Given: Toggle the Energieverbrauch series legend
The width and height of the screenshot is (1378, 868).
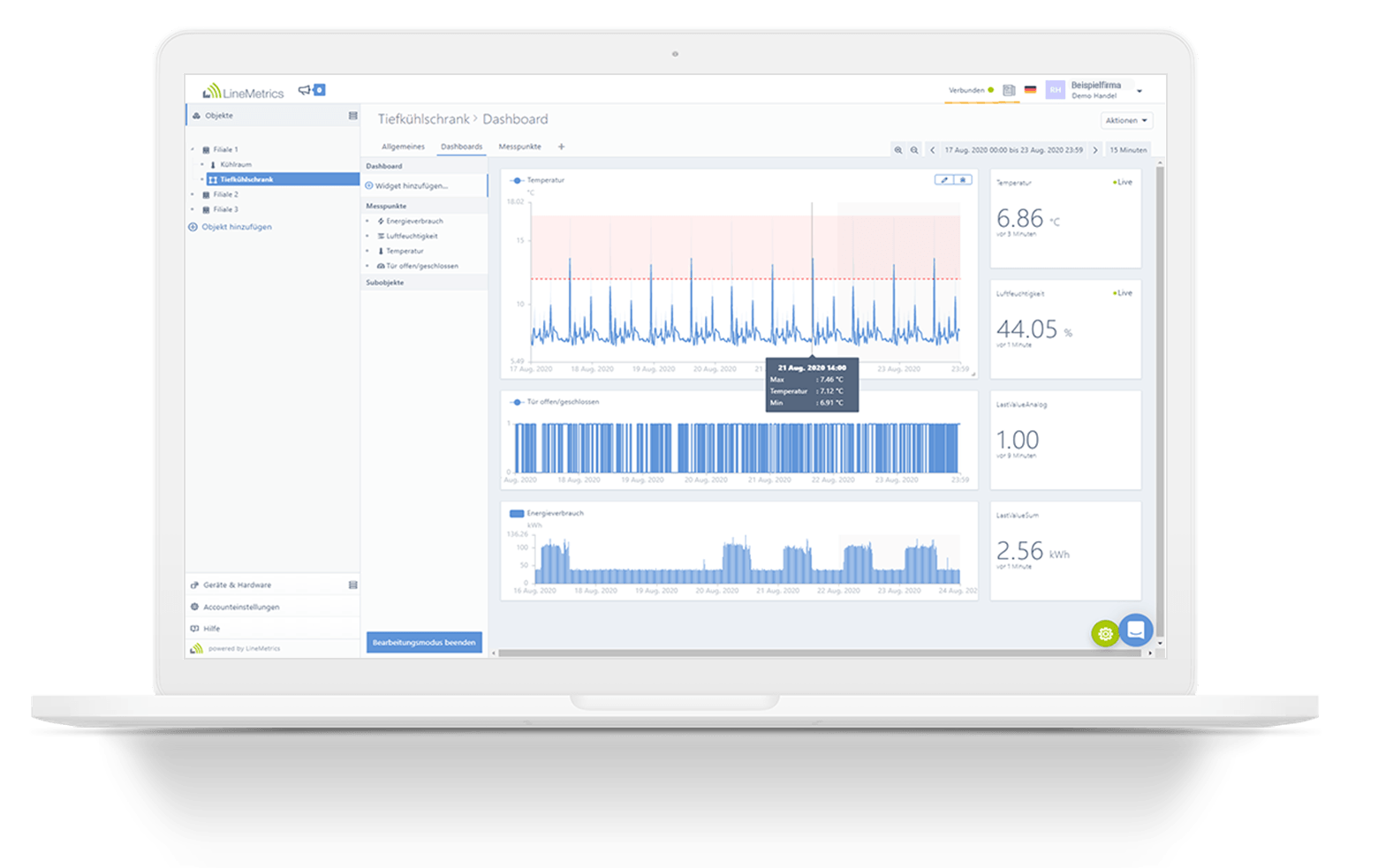Looking at the screenshot, I should 517,513.
